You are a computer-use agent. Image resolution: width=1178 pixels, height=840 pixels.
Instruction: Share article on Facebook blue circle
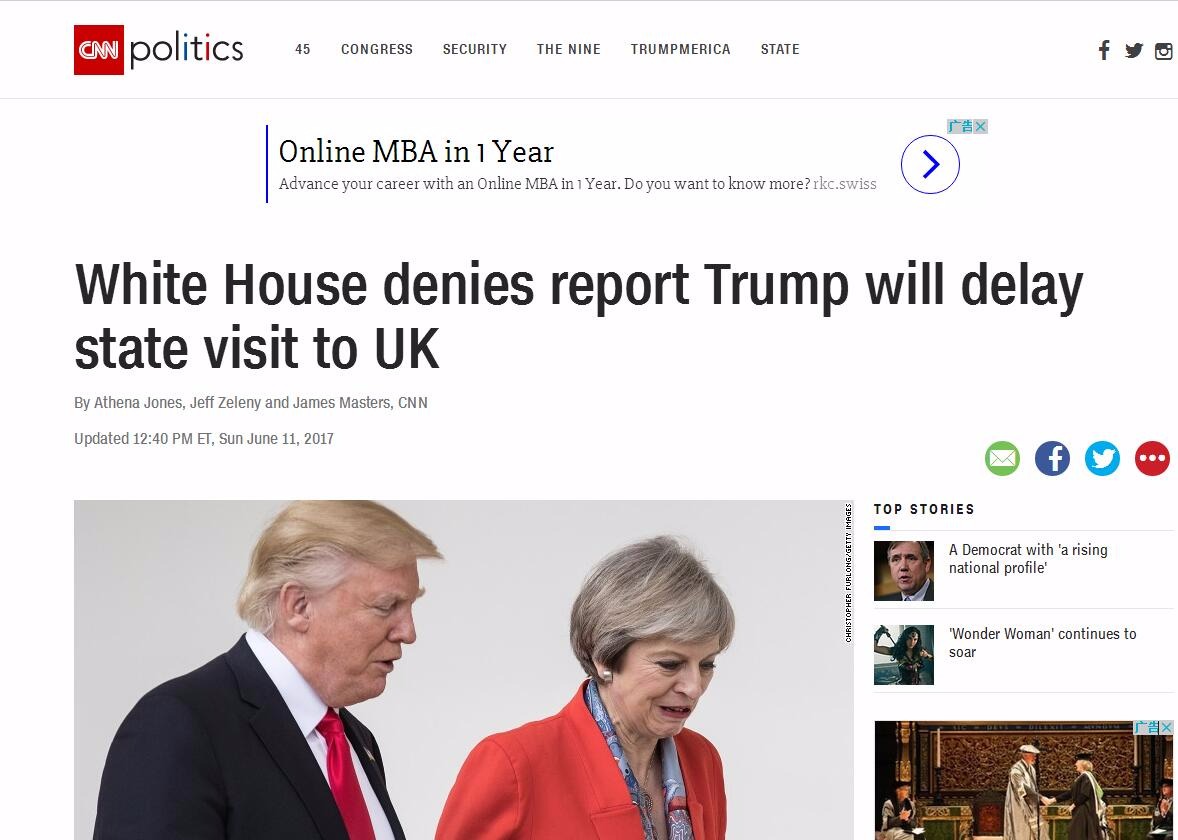(1053, 458)
